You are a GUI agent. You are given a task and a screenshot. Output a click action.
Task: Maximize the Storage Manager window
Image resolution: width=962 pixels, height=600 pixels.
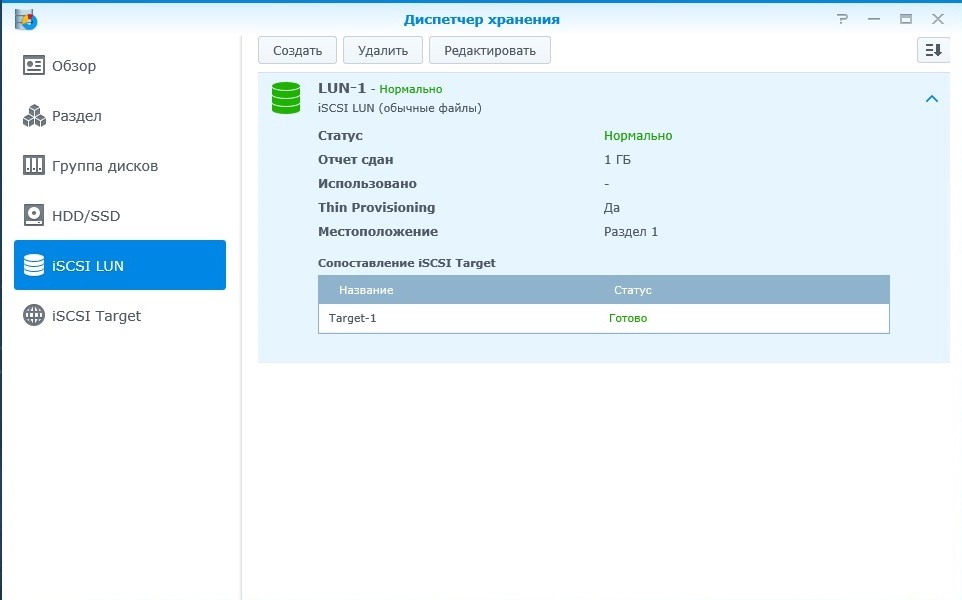905,19
